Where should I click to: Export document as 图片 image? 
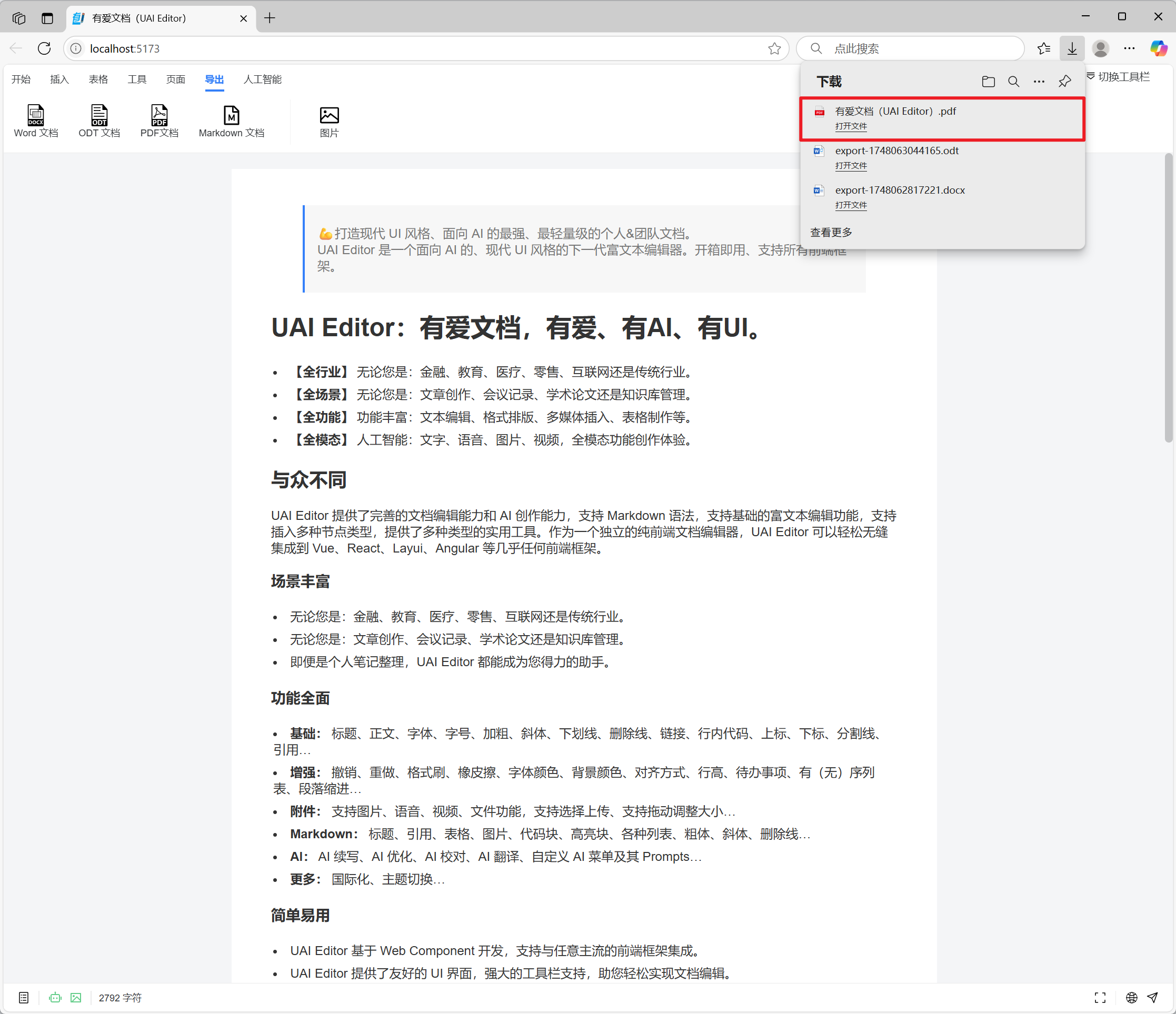(329, 122)
